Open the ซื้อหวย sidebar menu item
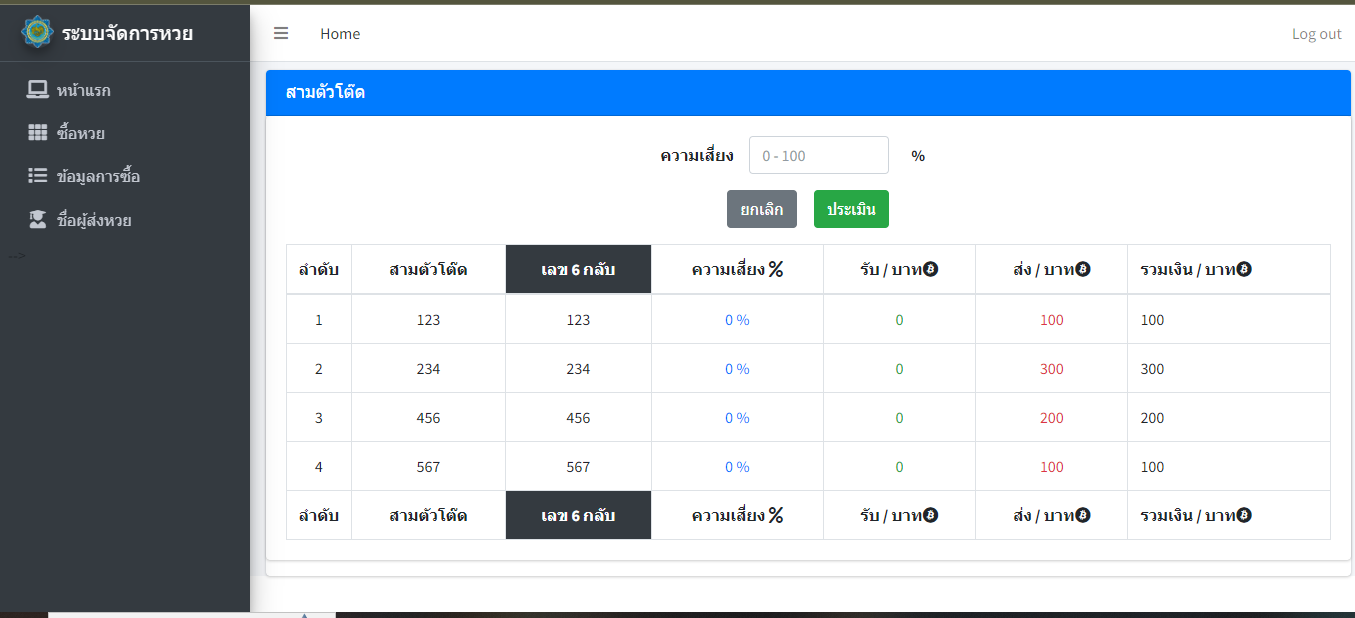The width and height of the screenshot is (1355, 618). tap(81, 133)
